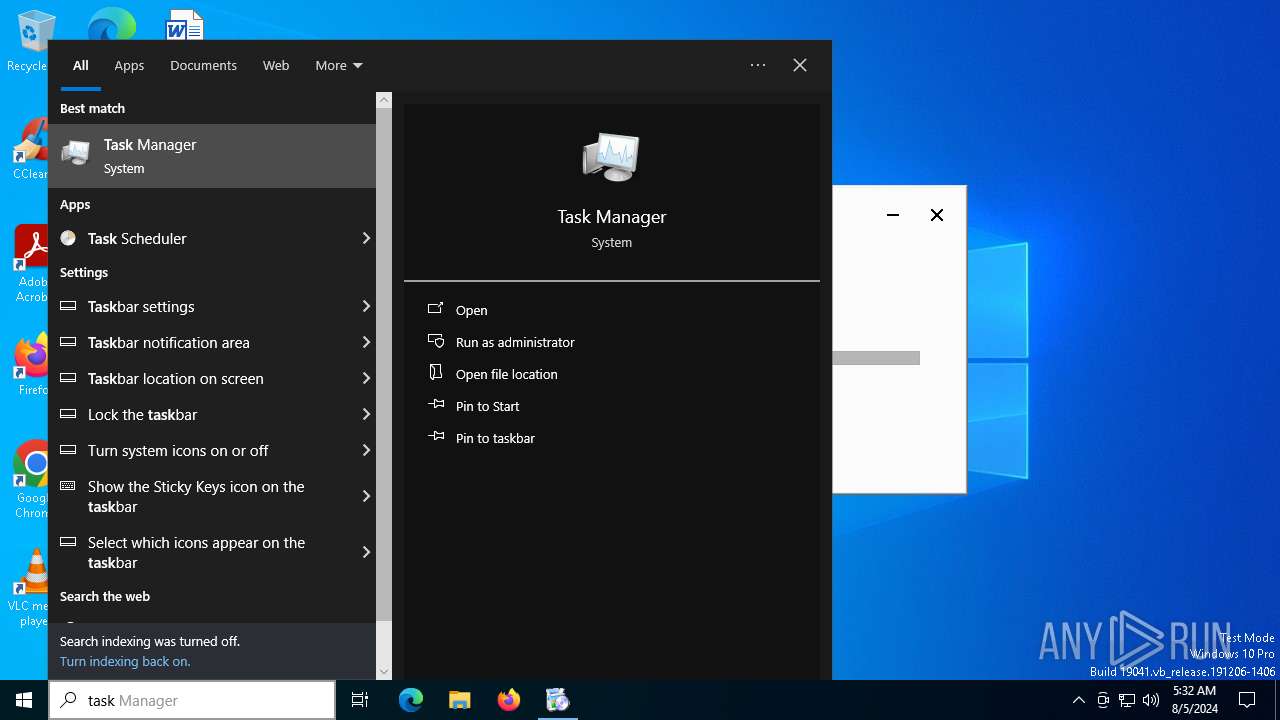1280x720 pixels.
Task: Choose Open file location
Action: [x=492, y=374]
